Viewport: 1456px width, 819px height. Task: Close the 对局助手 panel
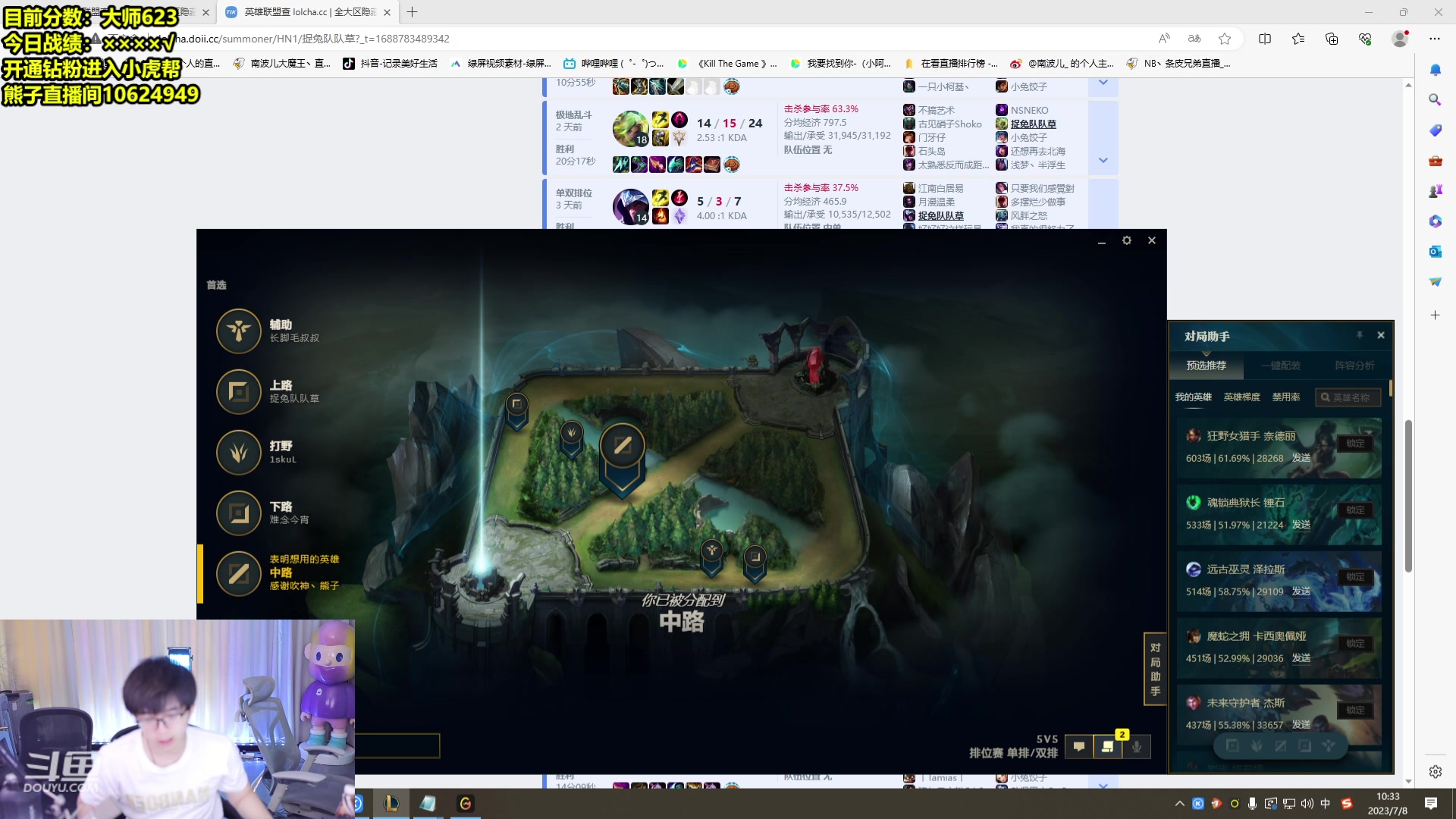click(1381, 335)
